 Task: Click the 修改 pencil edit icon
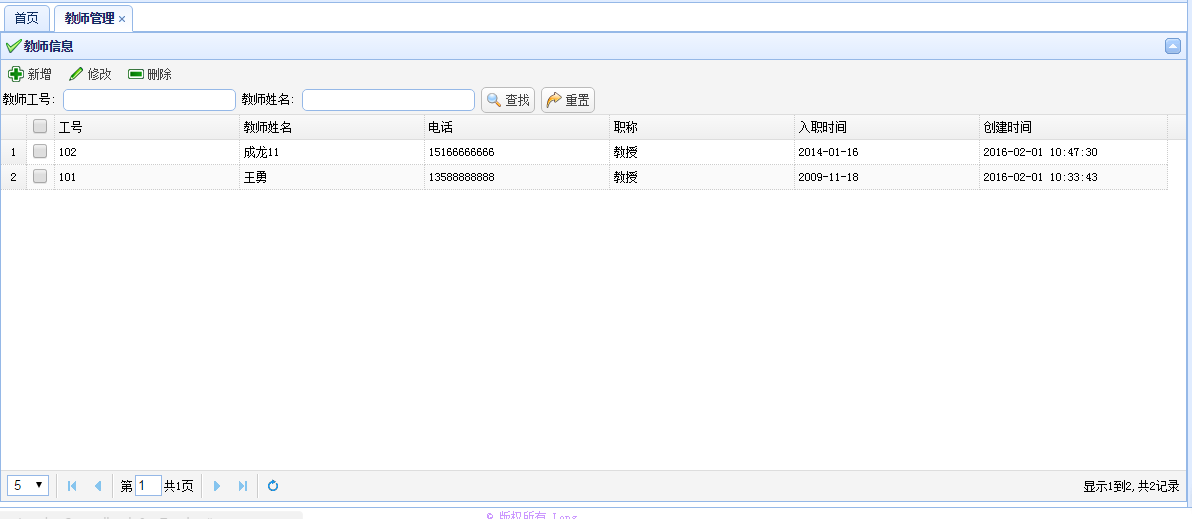tap(76, 74)
